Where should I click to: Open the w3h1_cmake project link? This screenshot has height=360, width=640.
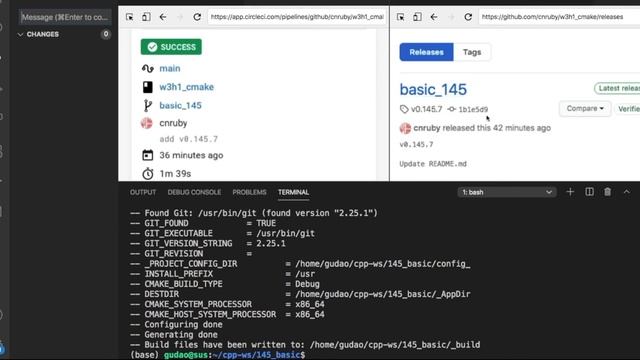click(x=187, y=87)
